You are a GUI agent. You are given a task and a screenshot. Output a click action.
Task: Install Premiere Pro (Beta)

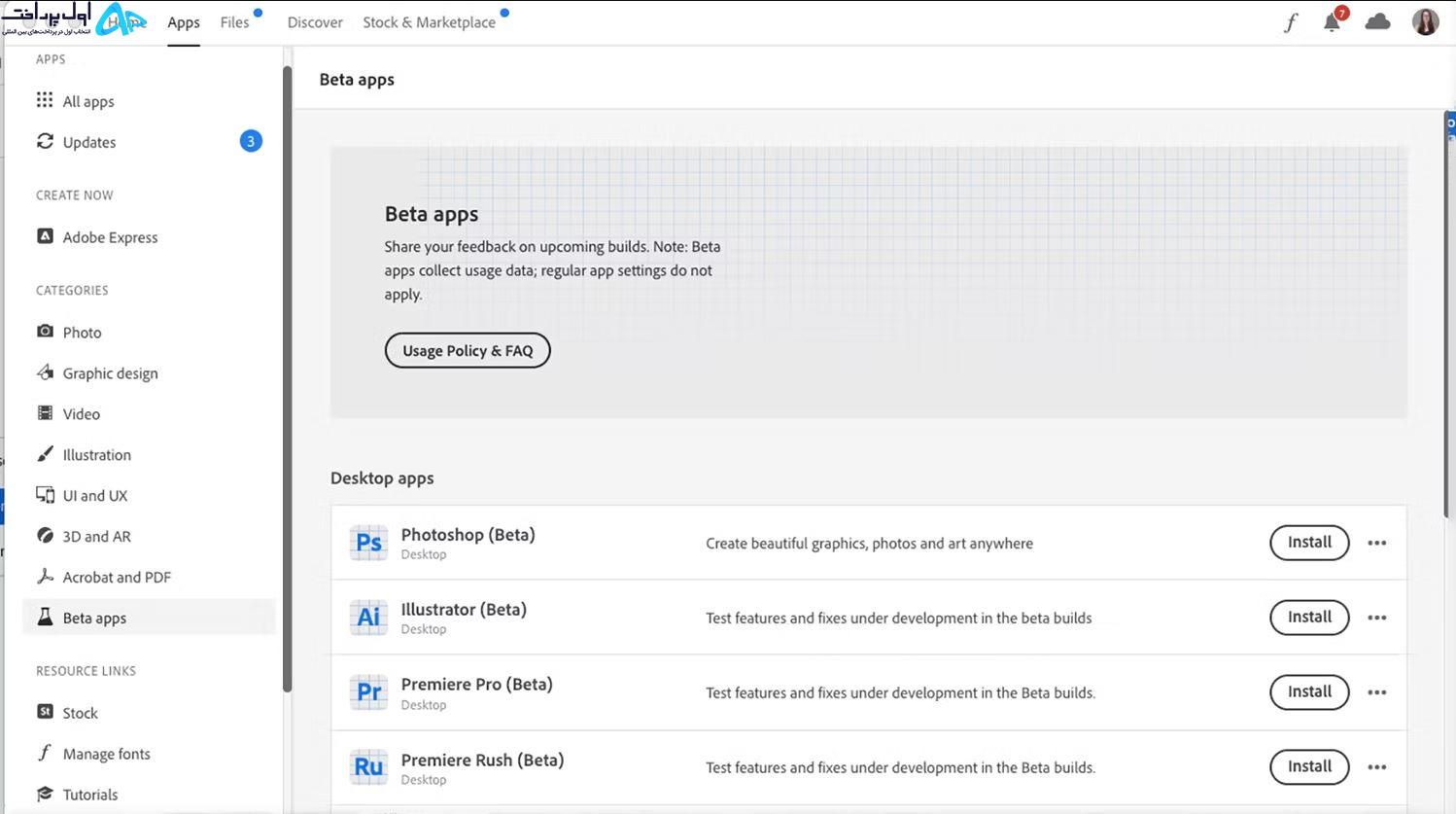click(x=1309, y=692)
